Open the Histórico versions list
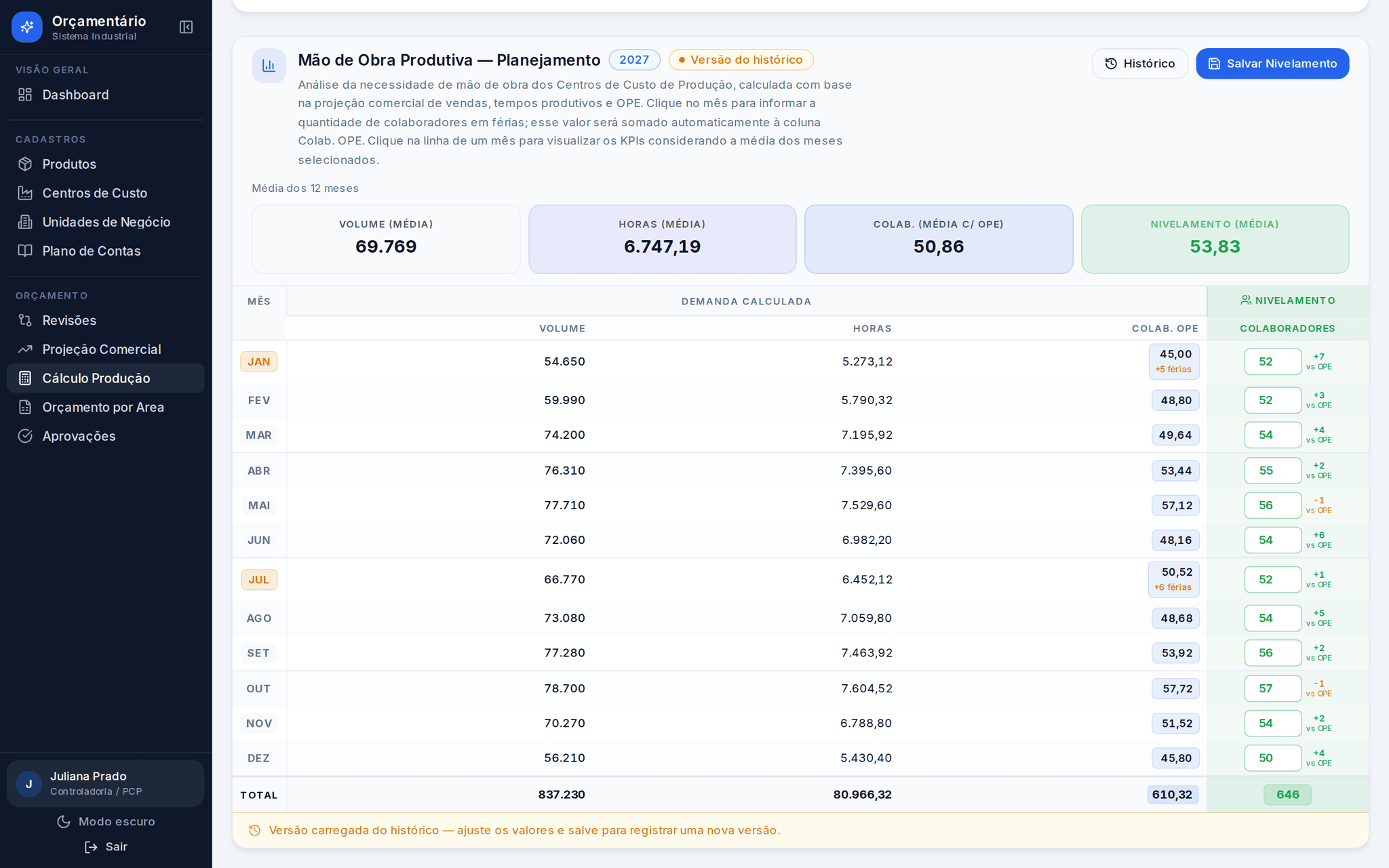 1139,64
